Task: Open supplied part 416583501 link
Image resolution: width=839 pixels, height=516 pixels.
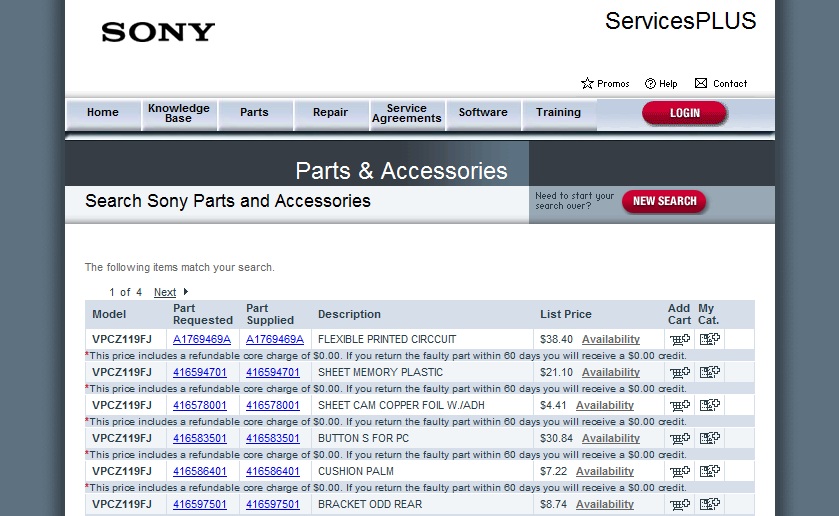Action: [x=272, y=438]
